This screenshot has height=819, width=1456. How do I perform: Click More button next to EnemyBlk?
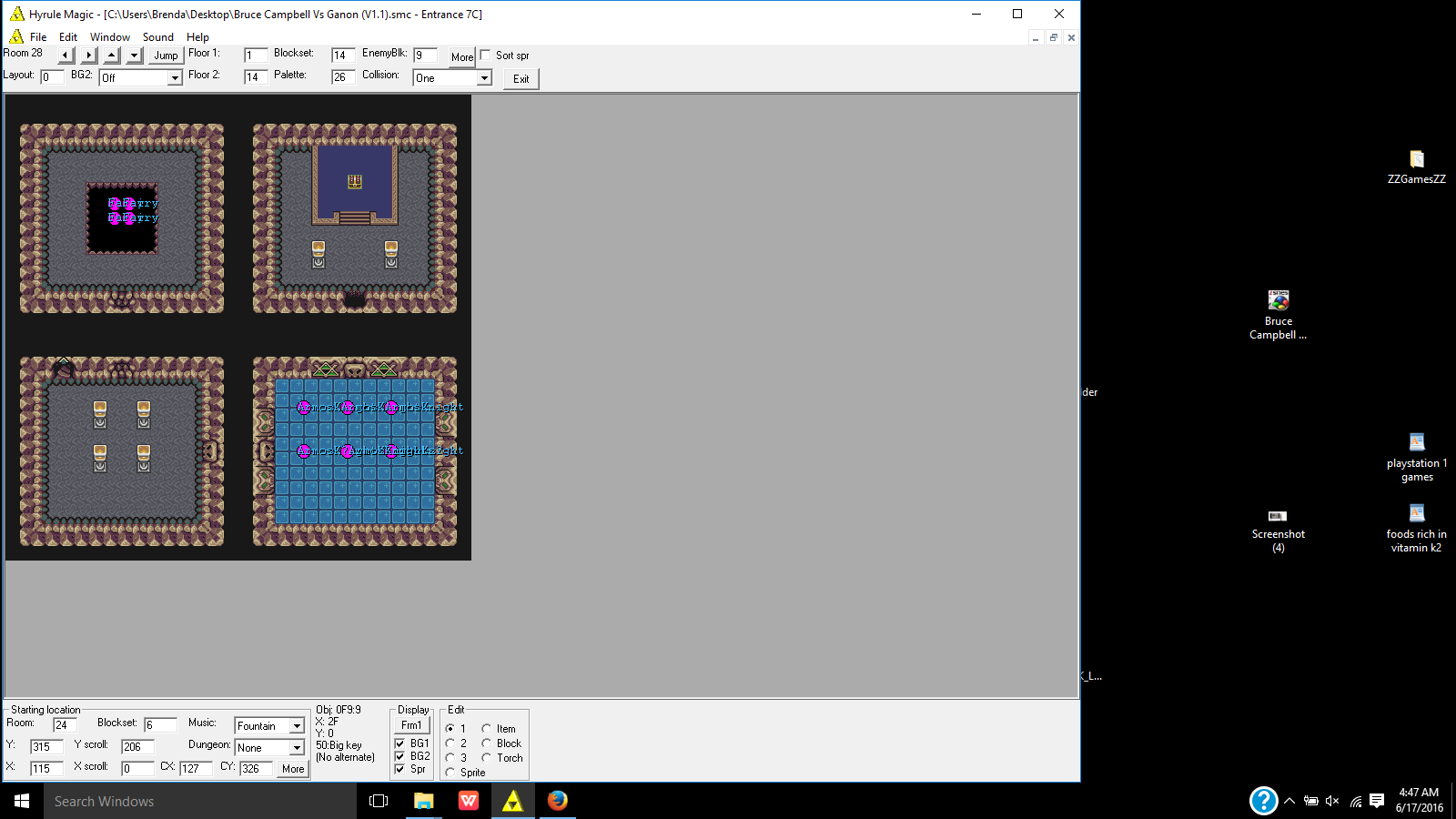461,56
